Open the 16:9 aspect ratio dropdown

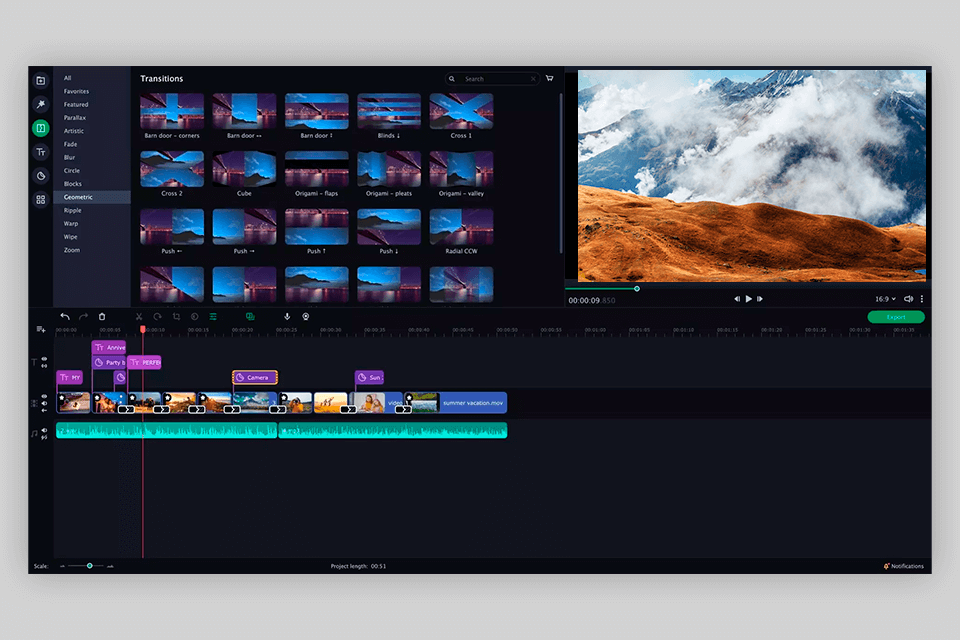[885, 299]
